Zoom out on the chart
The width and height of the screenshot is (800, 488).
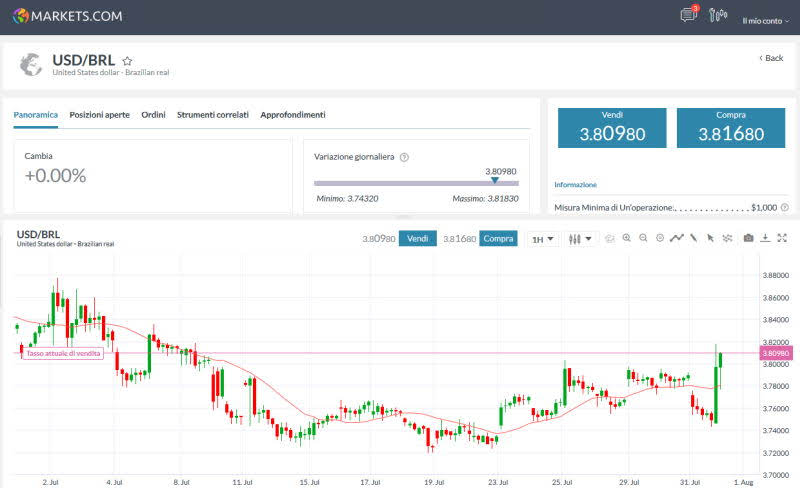click(x=643, y=238)
